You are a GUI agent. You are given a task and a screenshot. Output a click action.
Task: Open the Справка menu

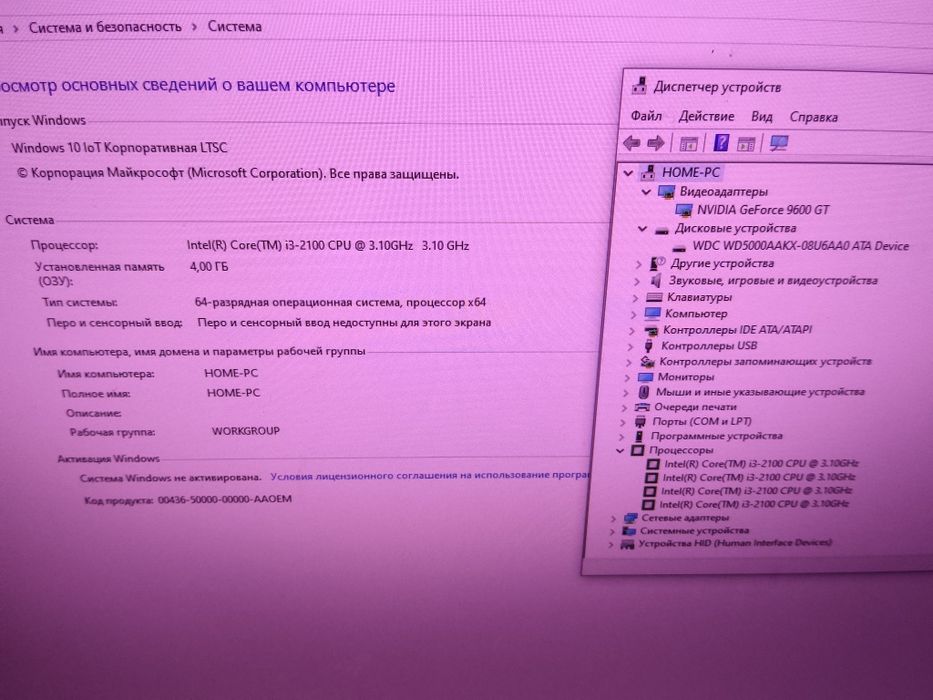pos(813,117)
